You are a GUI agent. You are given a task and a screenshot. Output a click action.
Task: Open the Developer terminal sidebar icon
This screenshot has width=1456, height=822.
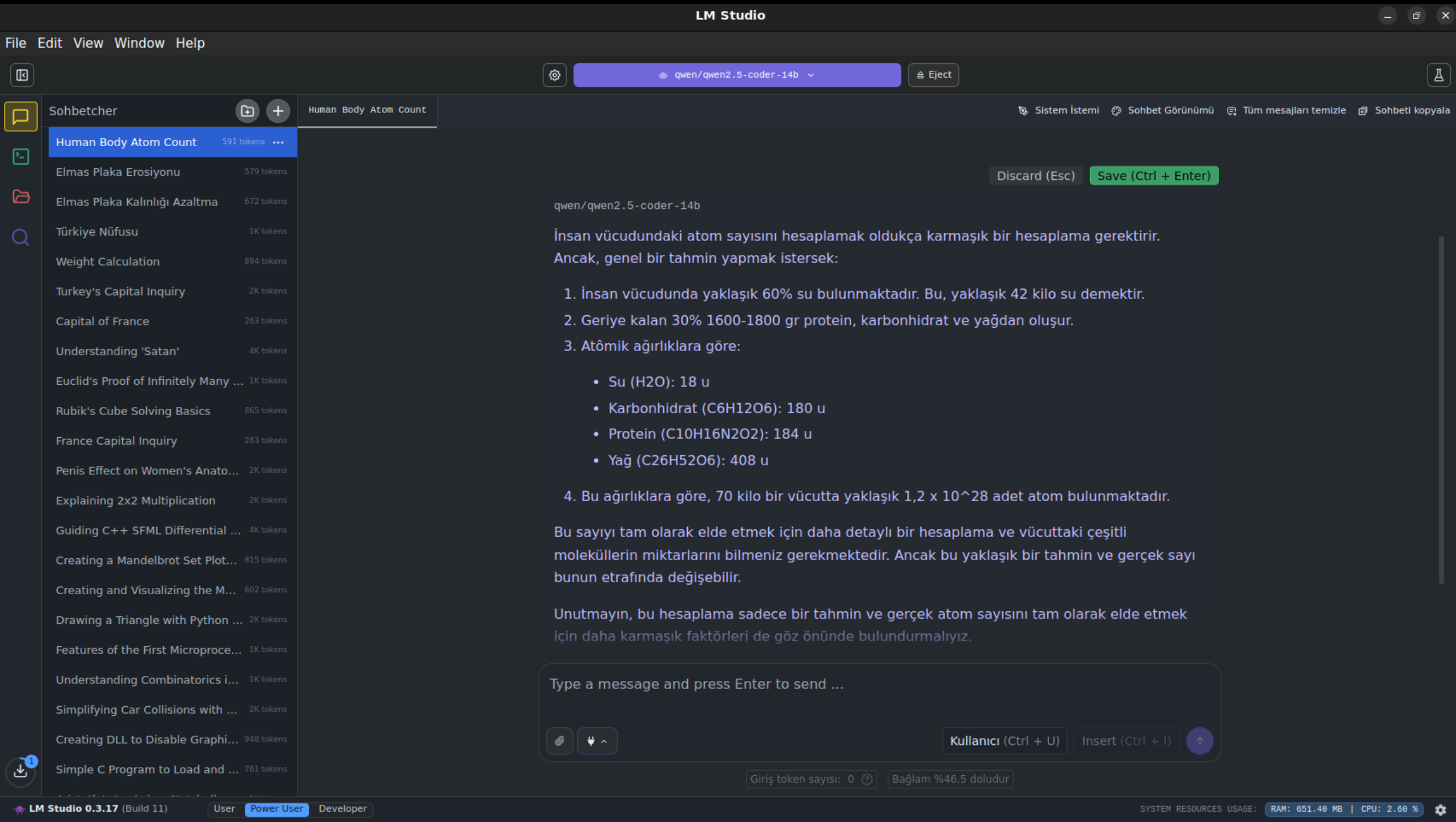pos(21,156)
